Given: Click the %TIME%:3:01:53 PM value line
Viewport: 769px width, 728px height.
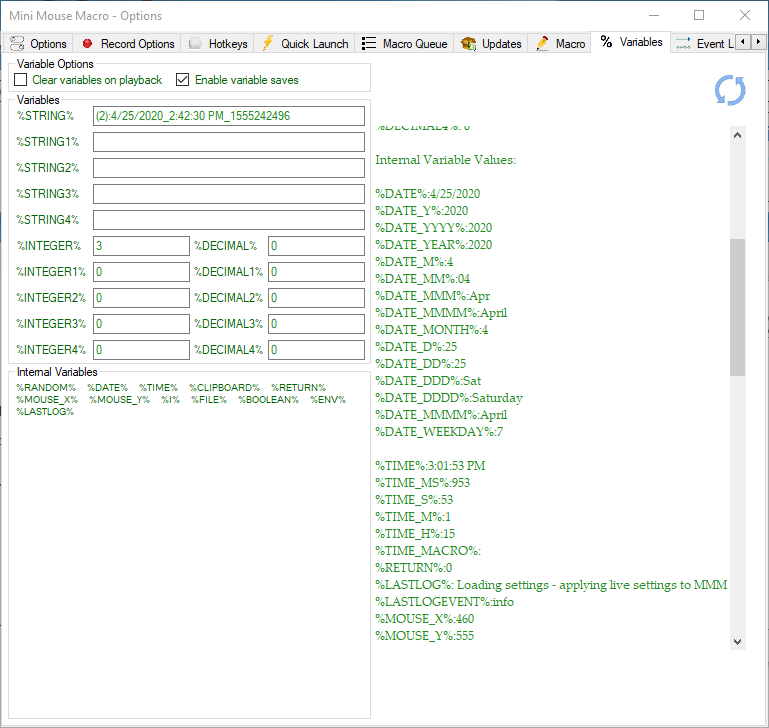Looking at the screenshot, I should pyautogui.click(x=430, y=466).
